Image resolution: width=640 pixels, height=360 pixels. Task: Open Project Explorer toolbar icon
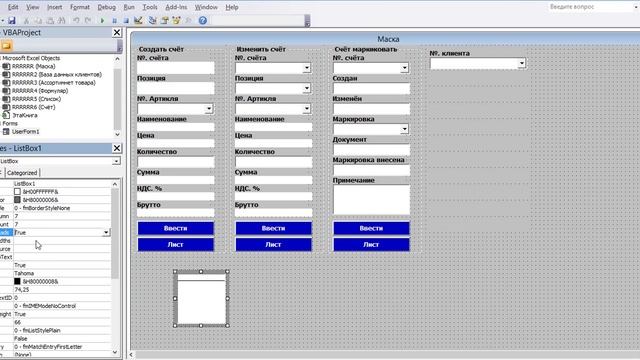tap(152, 20)
